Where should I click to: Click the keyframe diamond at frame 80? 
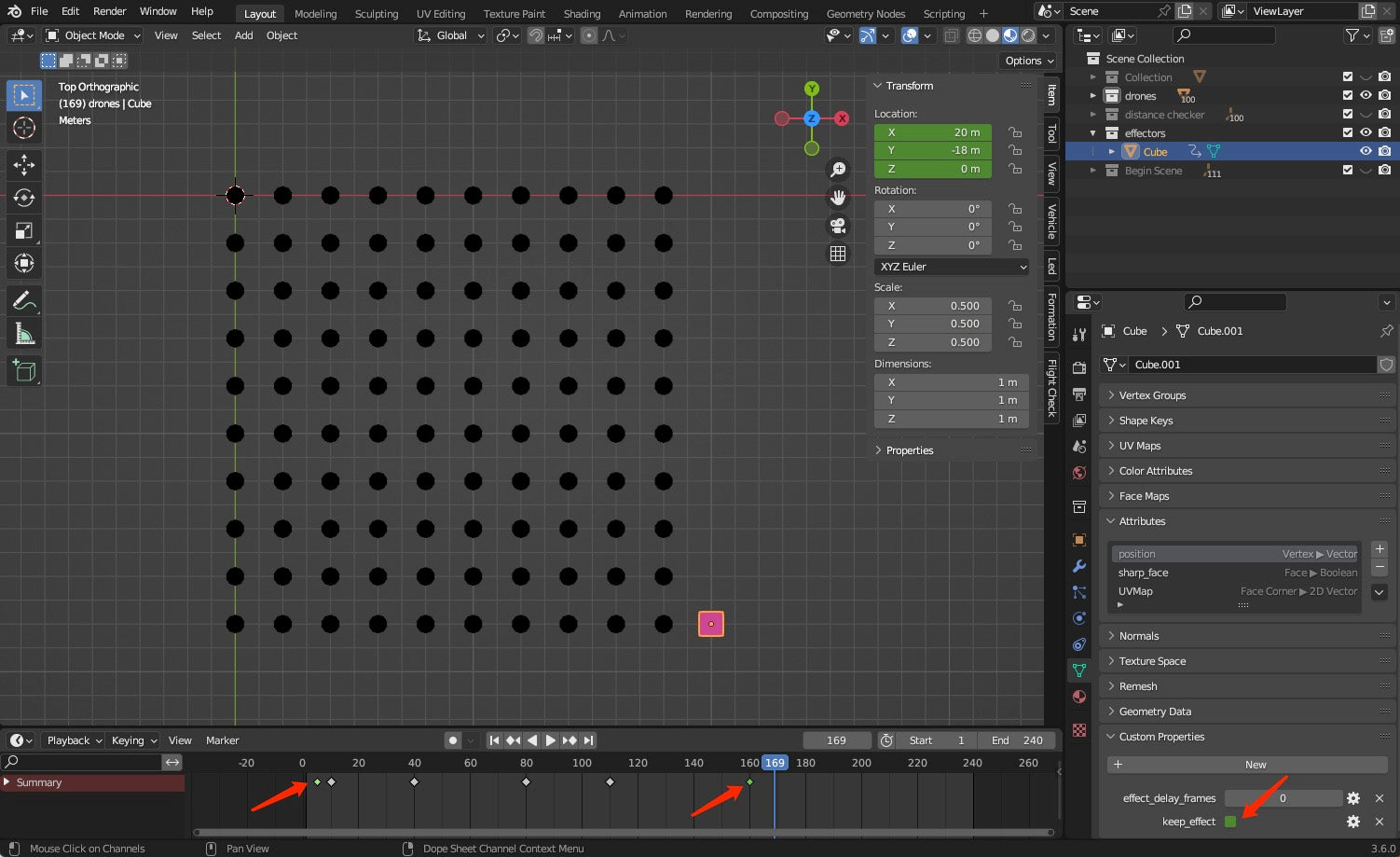(527, 782)
